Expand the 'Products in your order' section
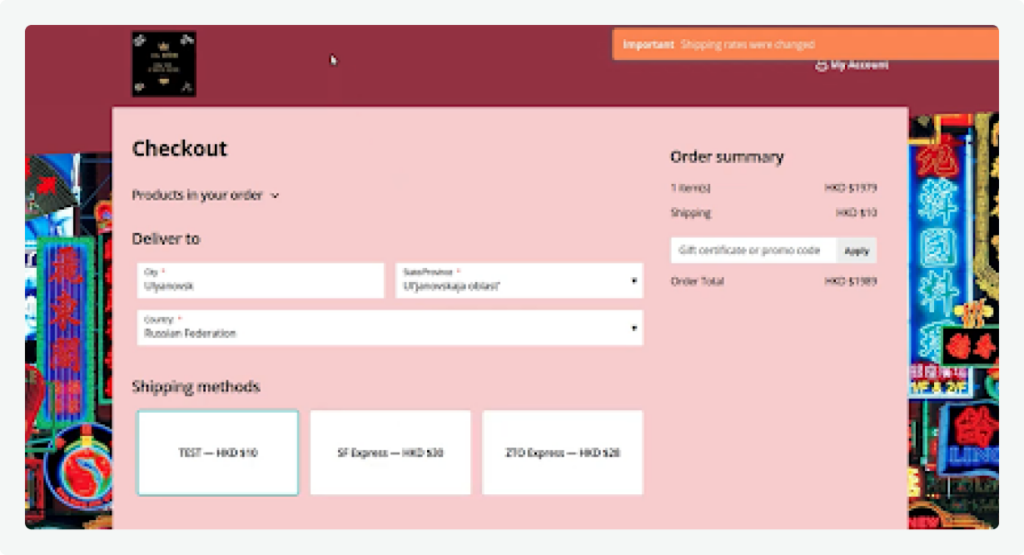This screenshot has height=555, width=1024. click(197, 196)
